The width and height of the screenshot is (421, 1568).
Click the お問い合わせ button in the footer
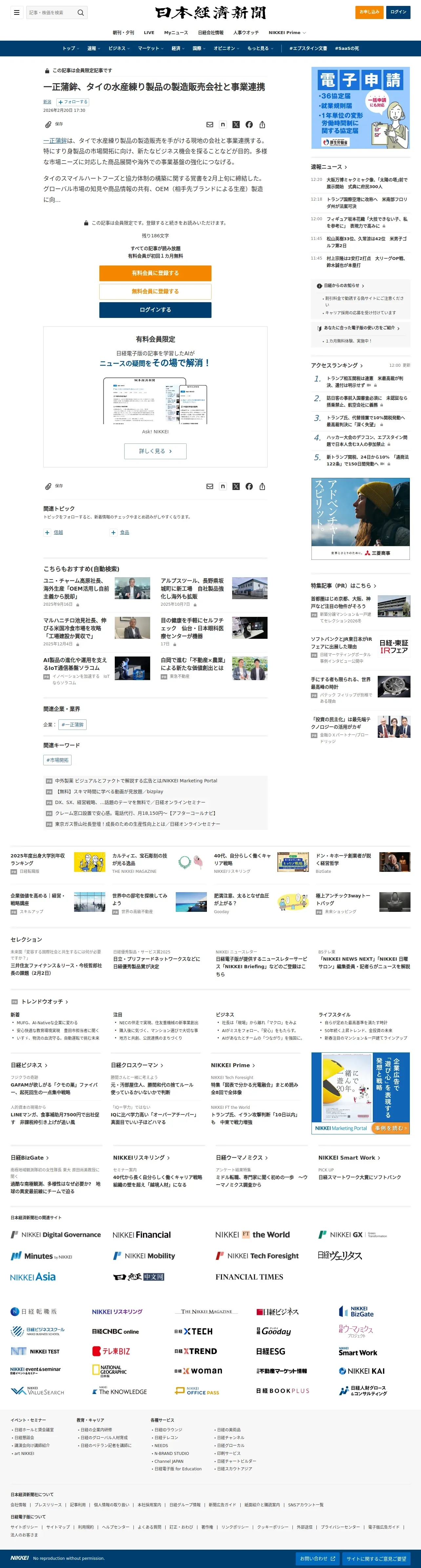pos(318,1558)
